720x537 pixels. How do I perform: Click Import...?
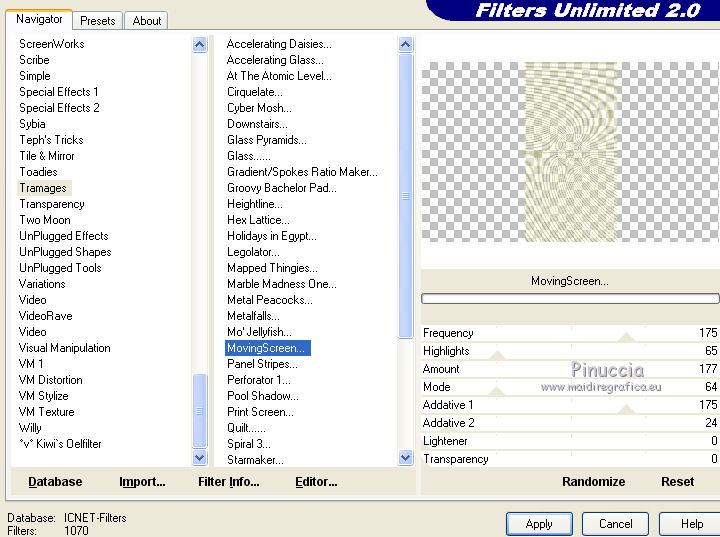pyautogui.click(x=142, y=481)
